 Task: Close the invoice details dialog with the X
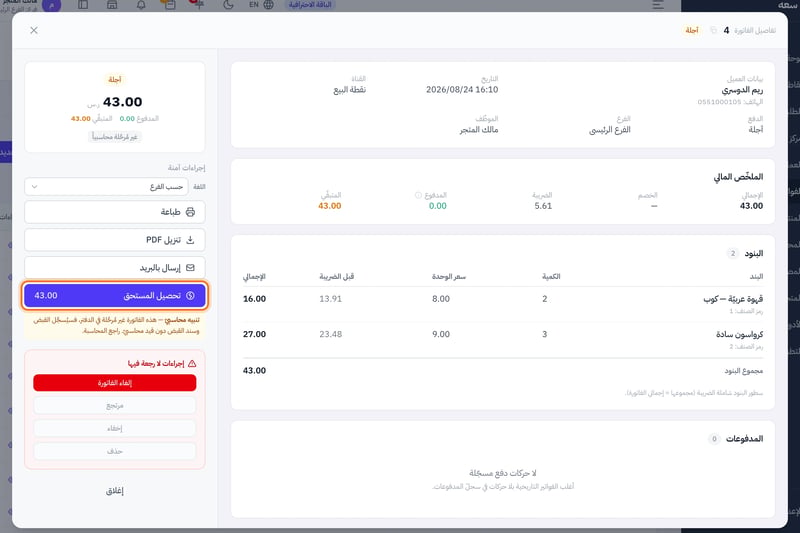34,31
